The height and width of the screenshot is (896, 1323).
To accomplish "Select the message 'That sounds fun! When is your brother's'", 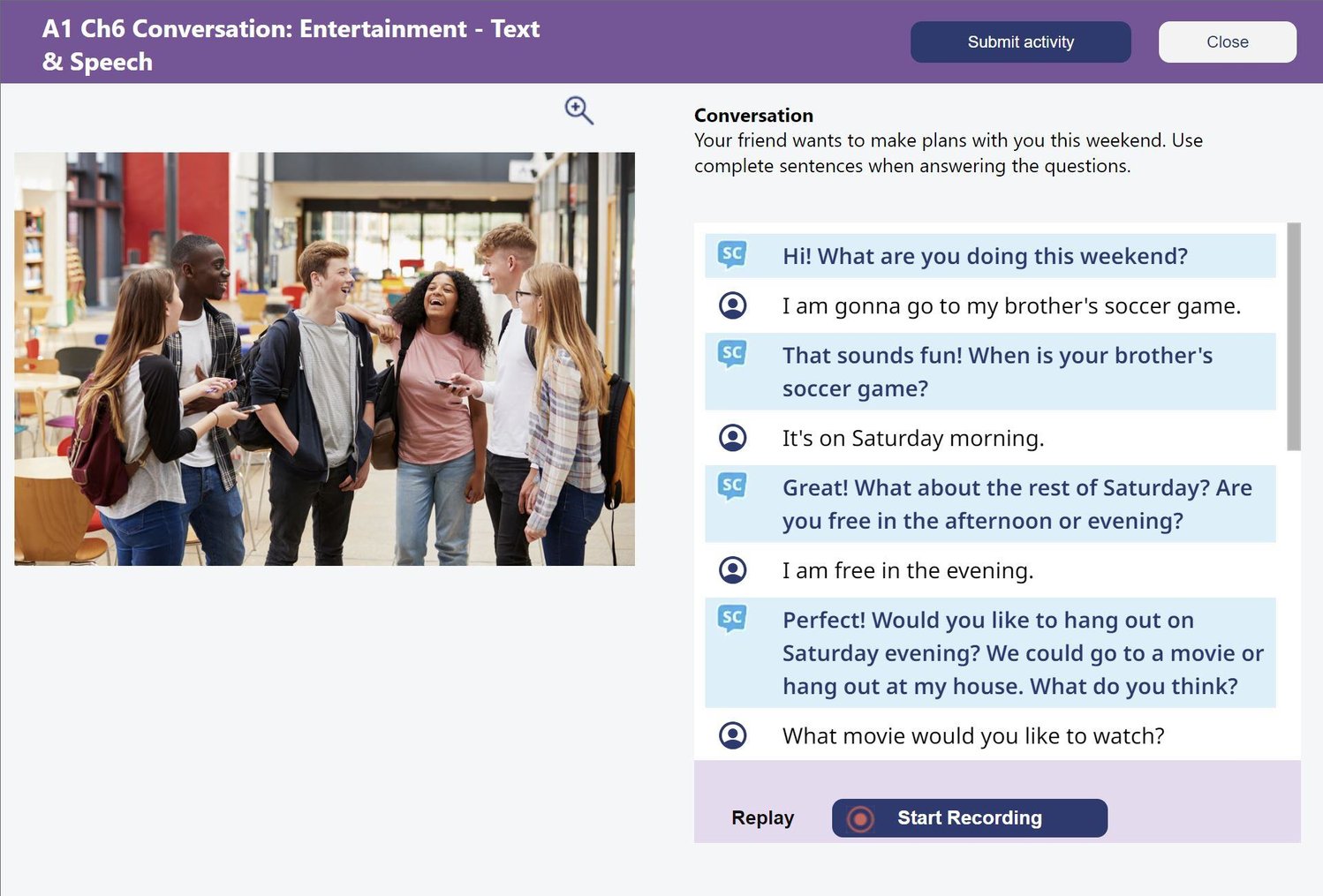I will point(997,355).
